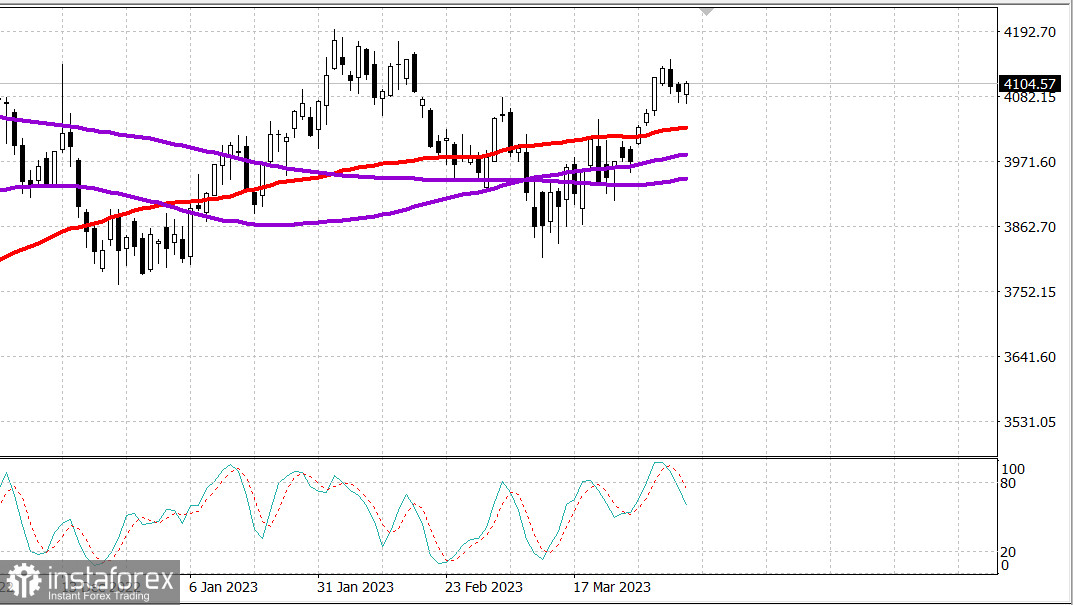This screenshot has width=1073, height=605.
Task: Click the instaforex logo
Action: (90, 582)
